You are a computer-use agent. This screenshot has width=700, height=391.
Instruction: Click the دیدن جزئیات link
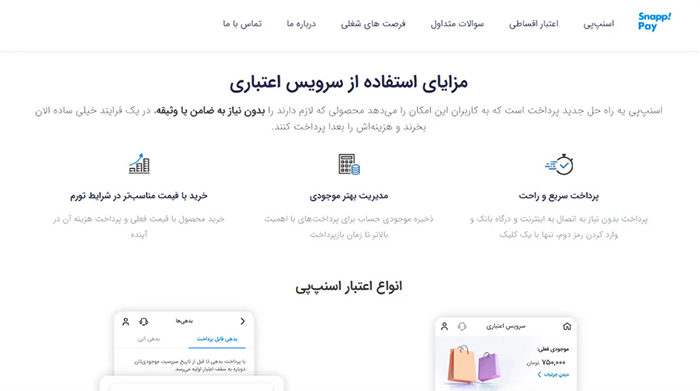coord(556,374)
